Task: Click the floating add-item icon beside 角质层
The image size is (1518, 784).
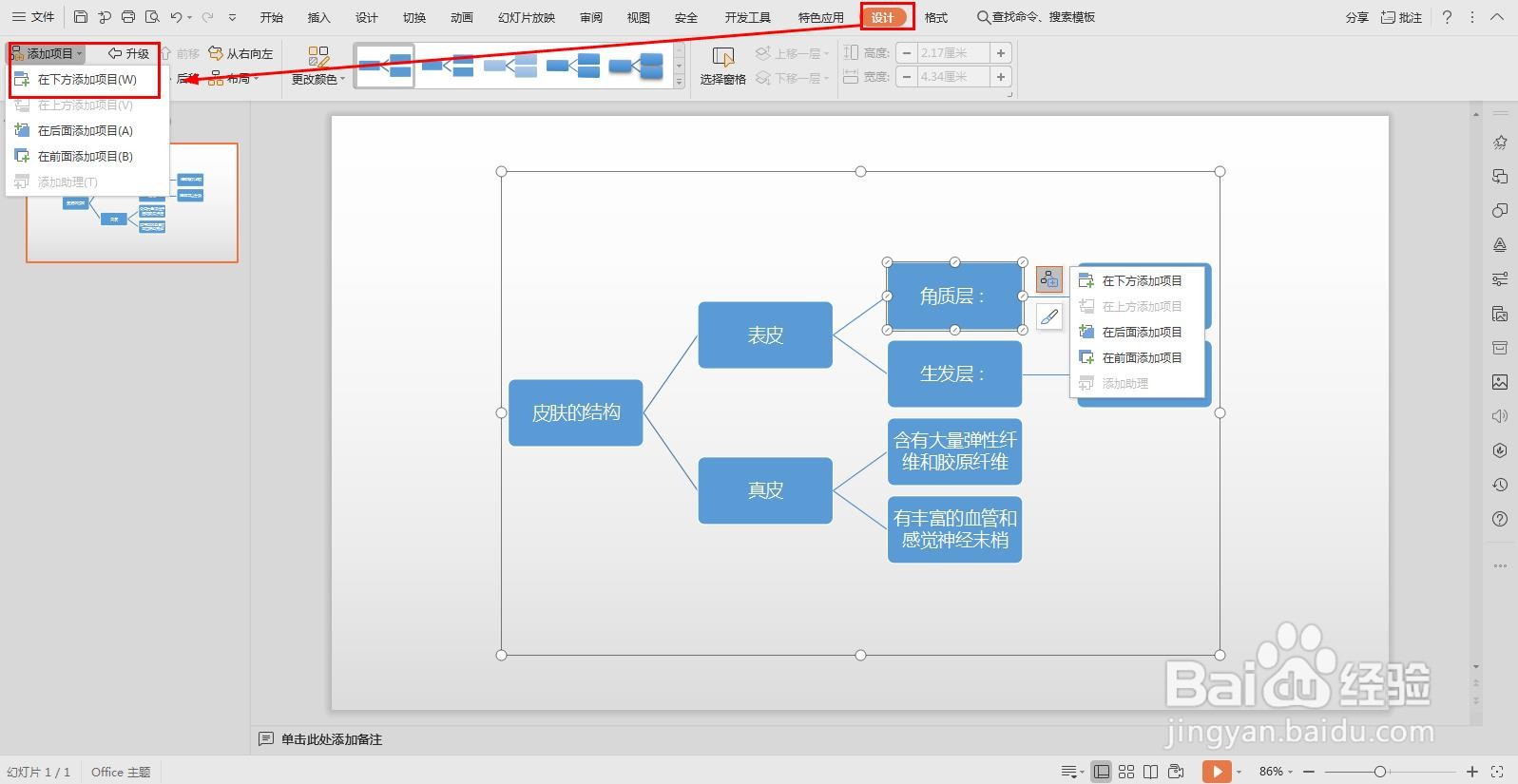Action: 1049,279
